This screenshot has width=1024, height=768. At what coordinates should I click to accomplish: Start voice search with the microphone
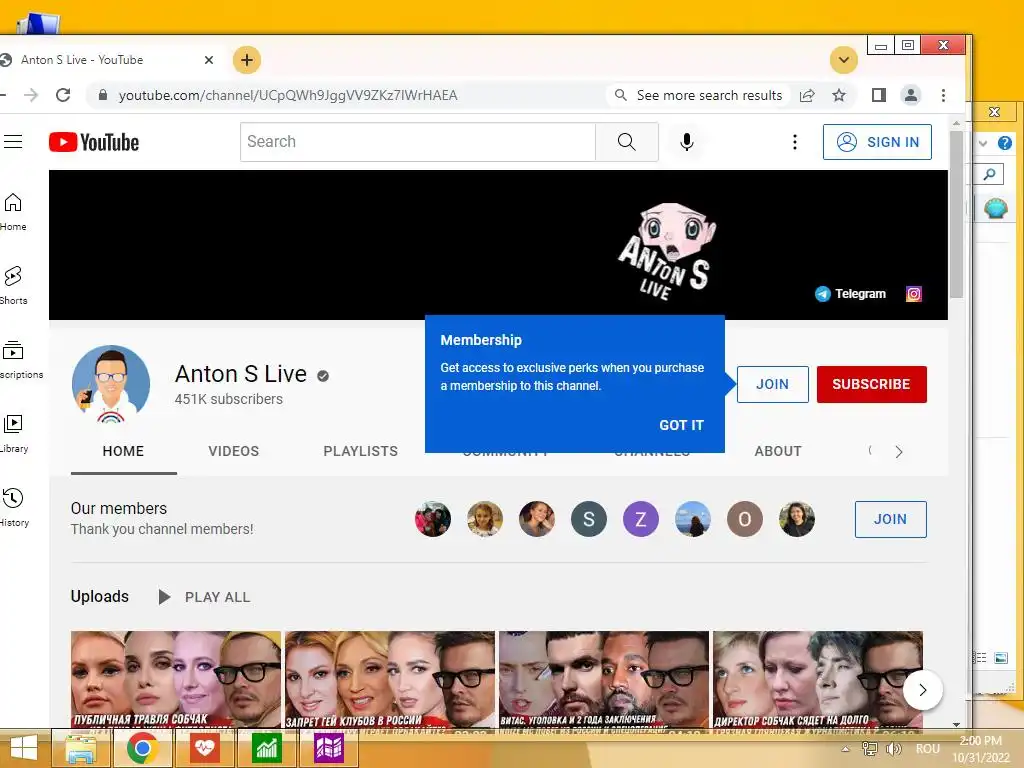coord(686,142)
